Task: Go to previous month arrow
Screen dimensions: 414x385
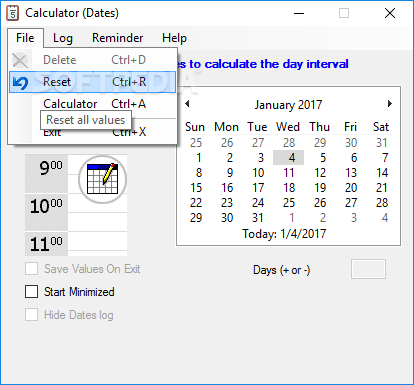Action: tap(187, 104)
